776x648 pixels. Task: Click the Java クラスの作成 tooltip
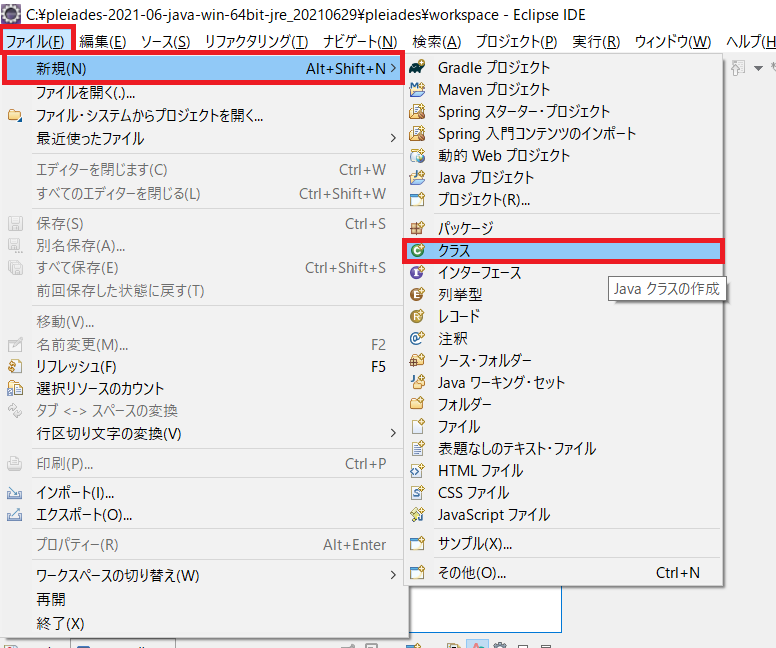click(667, 289)
